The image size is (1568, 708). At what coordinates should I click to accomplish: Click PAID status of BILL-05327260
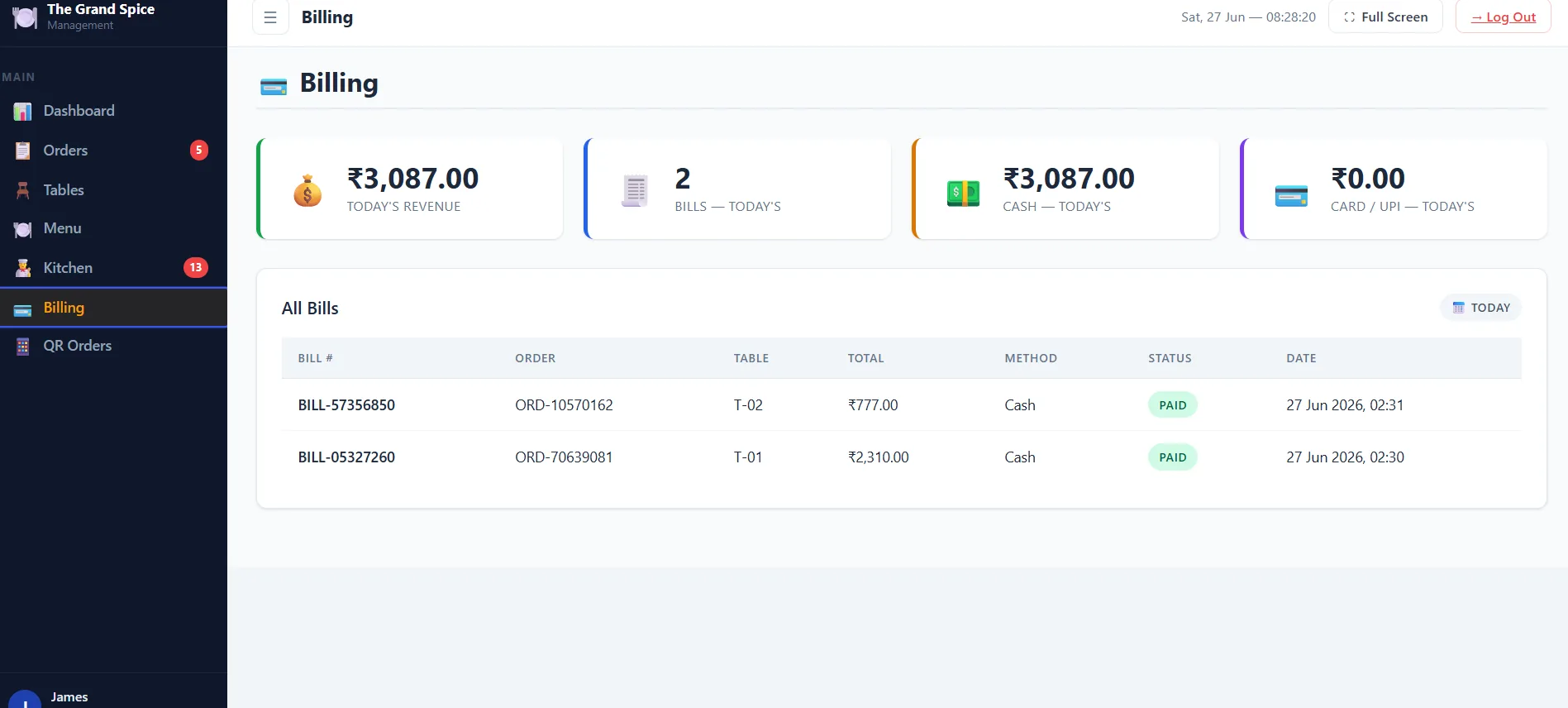(1172, 457)
